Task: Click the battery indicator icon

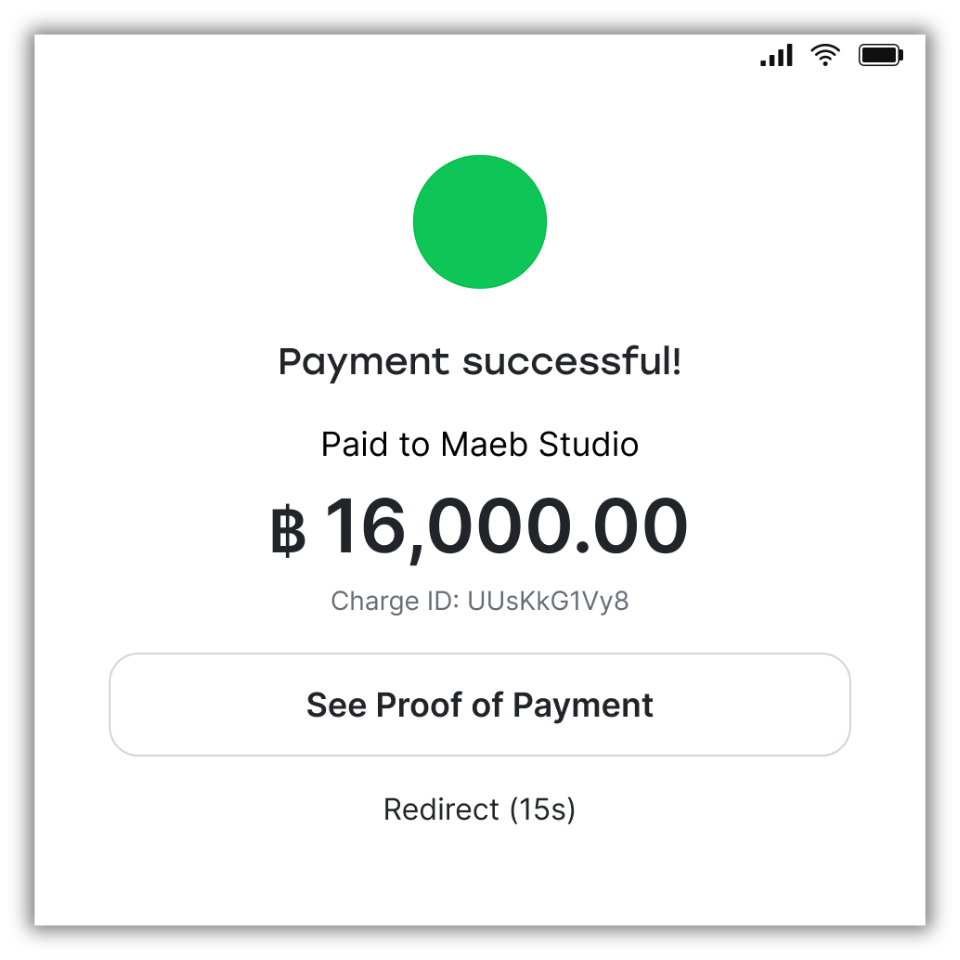Action: pyautogui.click(x=880, y=55)
